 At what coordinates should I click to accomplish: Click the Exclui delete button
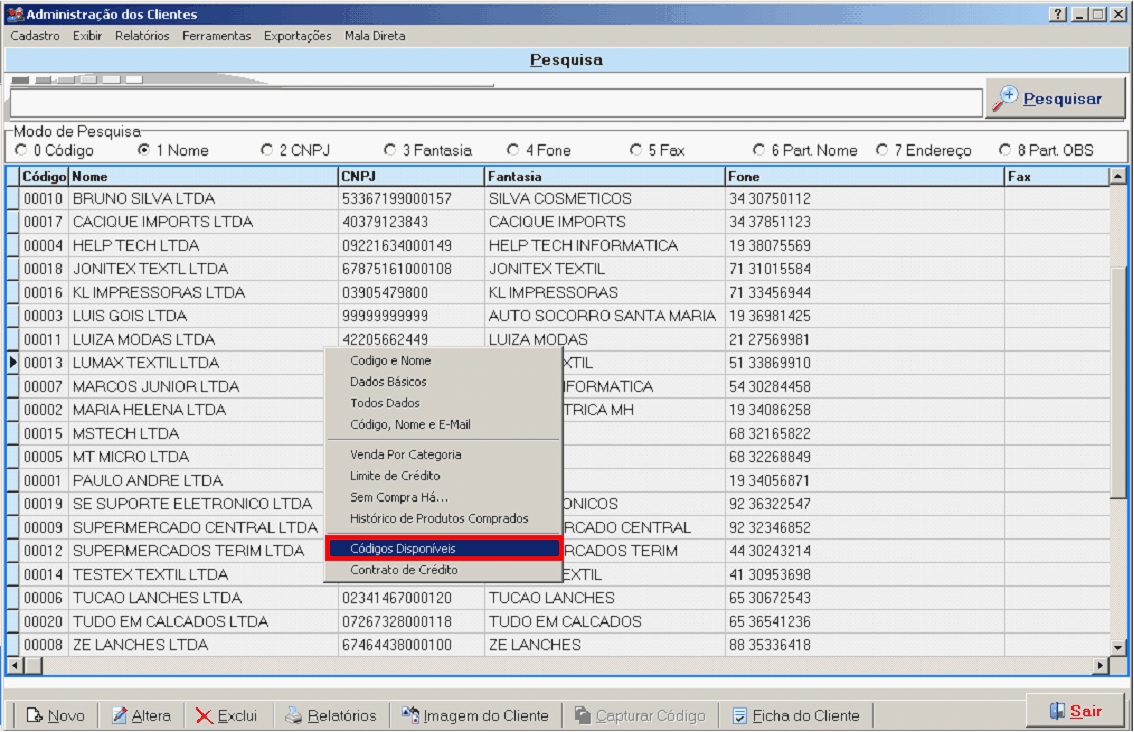226,715
